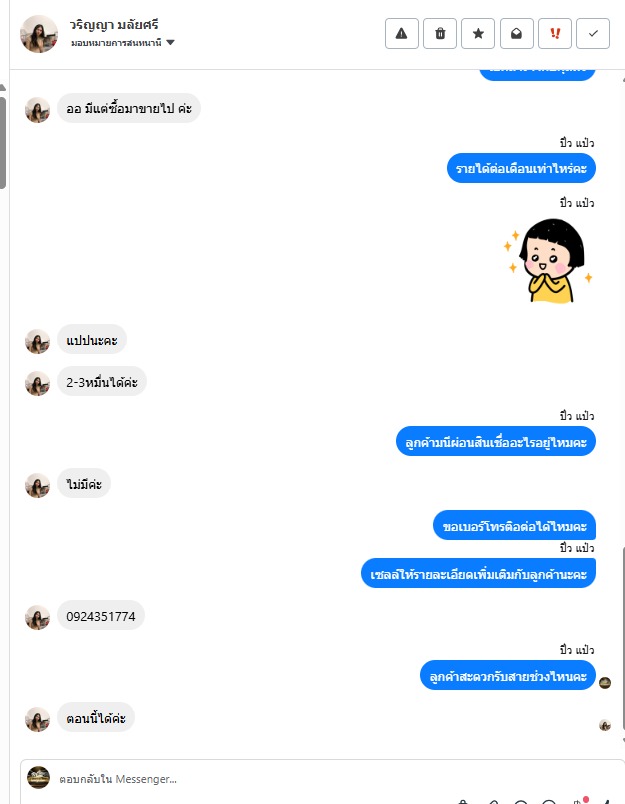Click the seen receipt avatar beside the last sent message
Image resolution: width=625 pixels, height=804 pixels.
coord(605,683)
